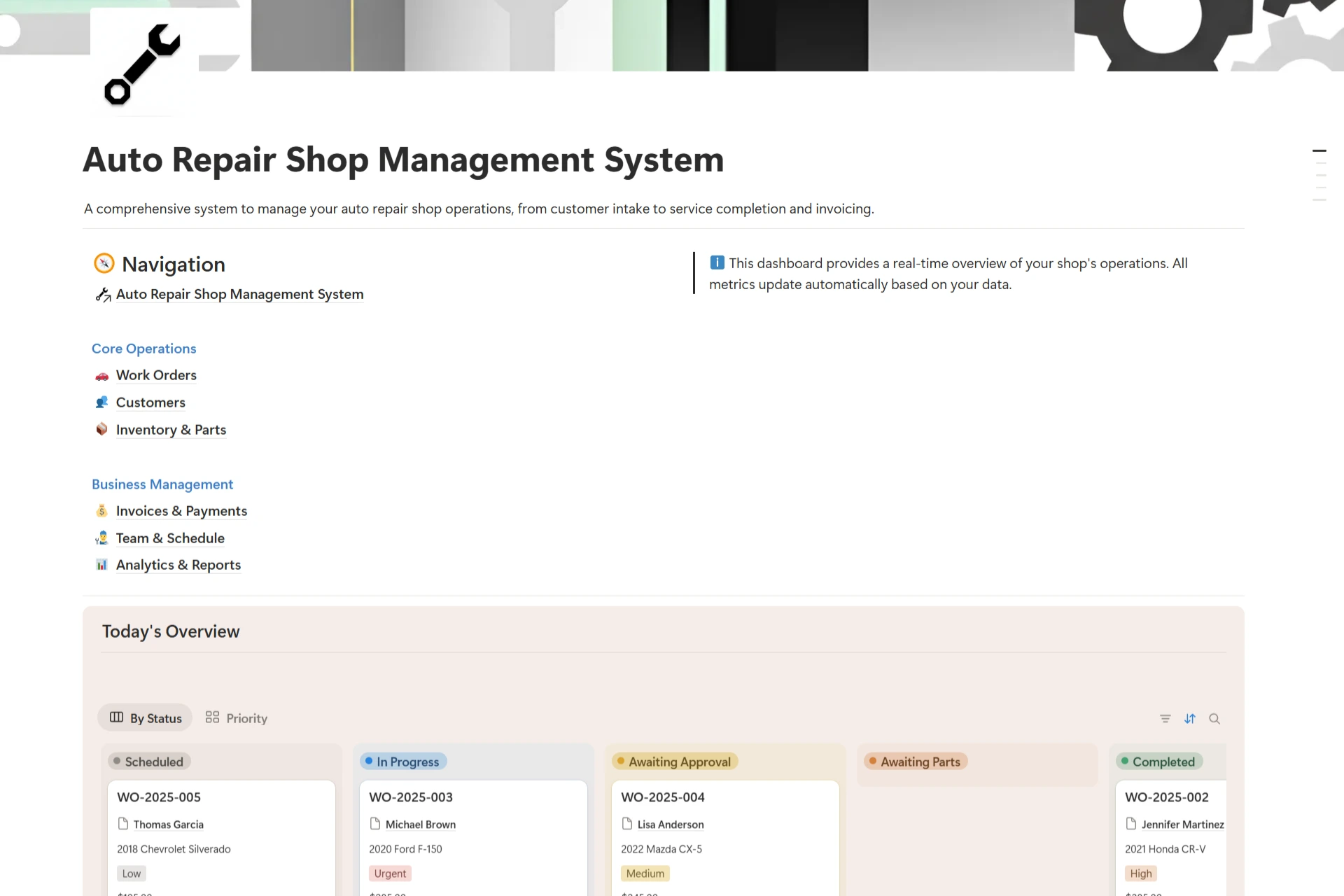Open Team & Schedule page link
Screen dimensions: 1344x896
170,538
